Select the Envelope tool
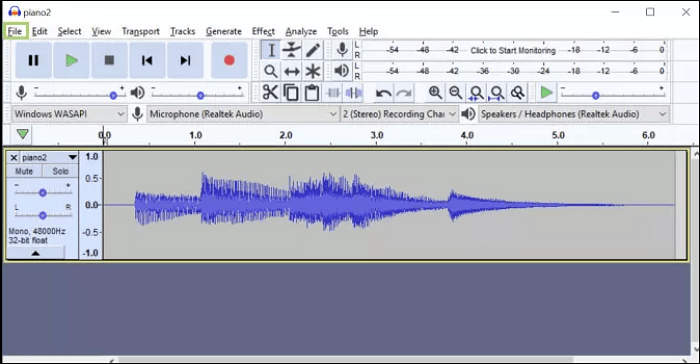This screenshot has height=364, width=700. [x=292, y=50]
